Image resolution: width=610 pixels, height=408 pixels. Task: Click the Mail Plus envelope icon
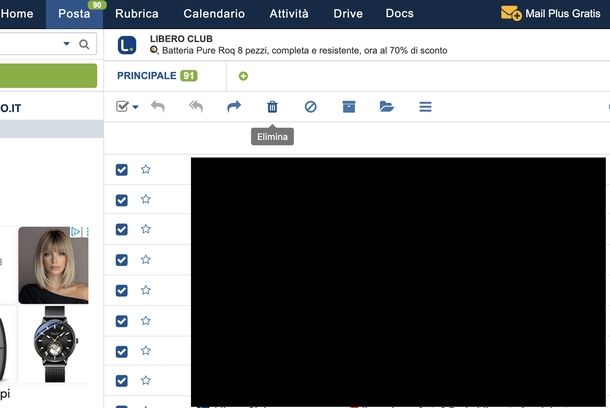coord(511,13)
